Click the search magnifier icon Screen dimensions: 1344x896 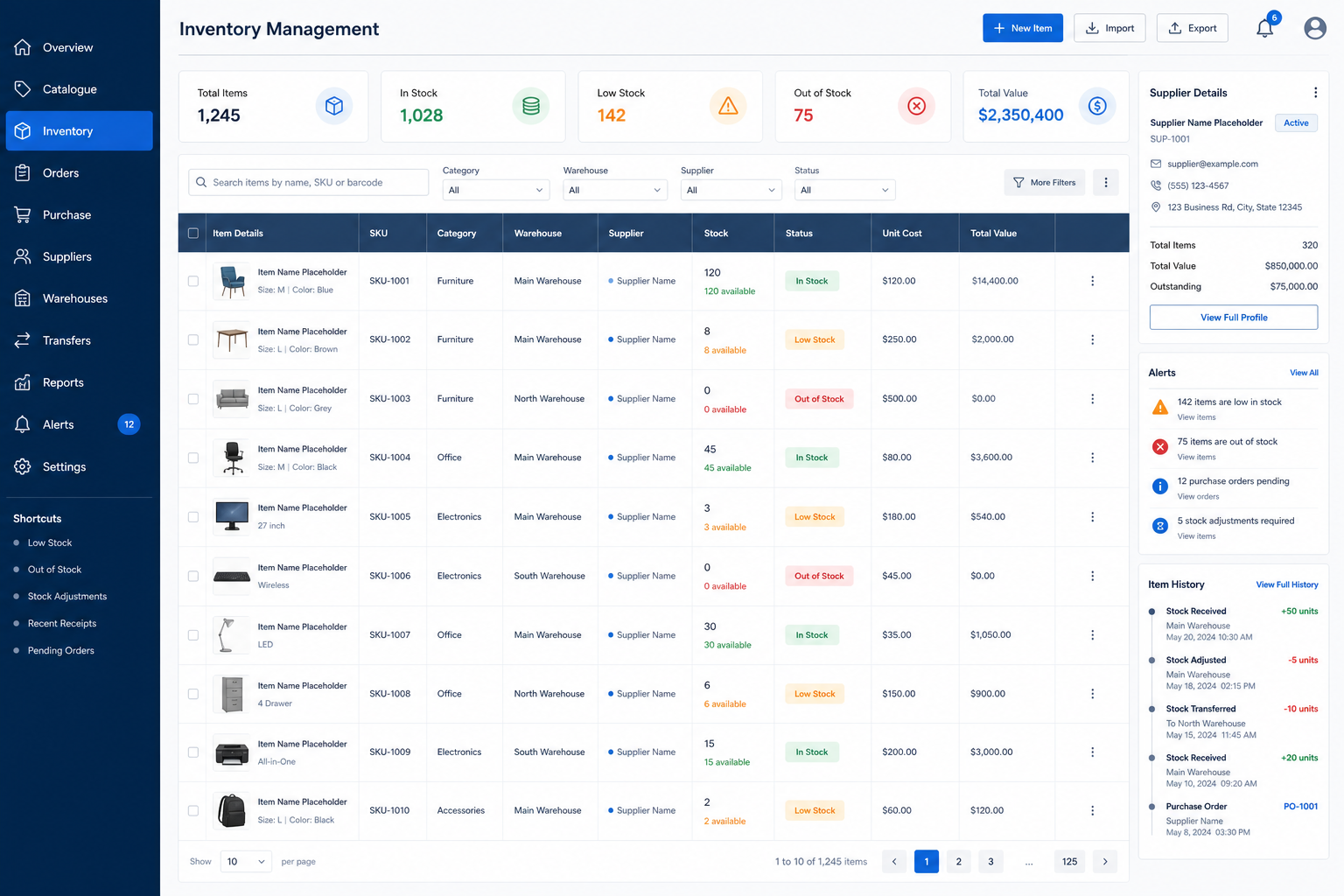tap(201, 182)
